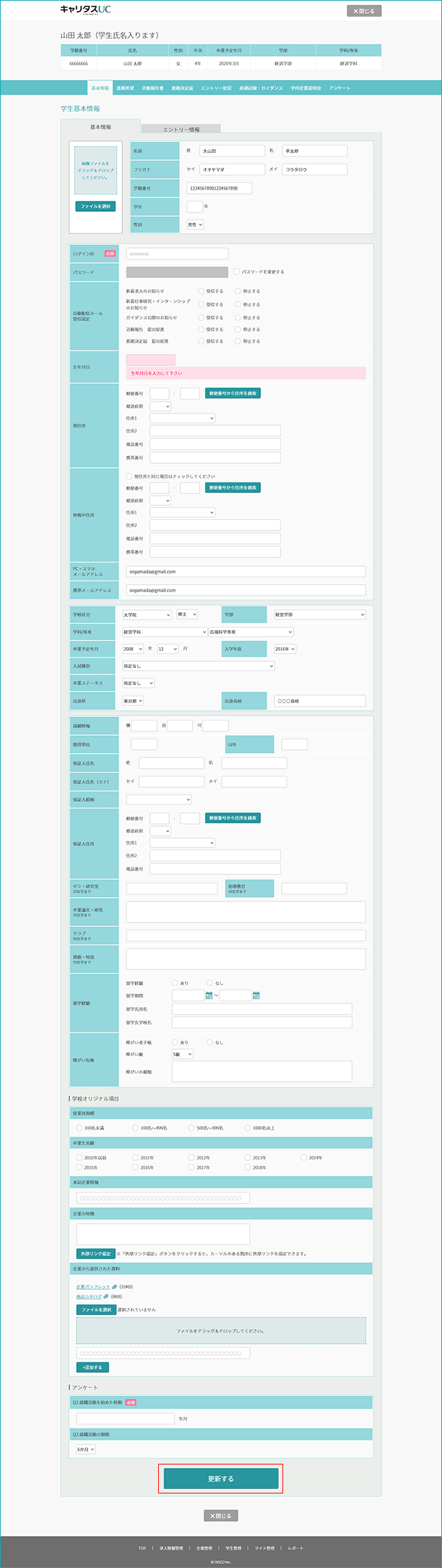The width and height of the screenshot is (442, 1568).
Task: Click the top ×閉じる button
Action: tap(364, 10)
